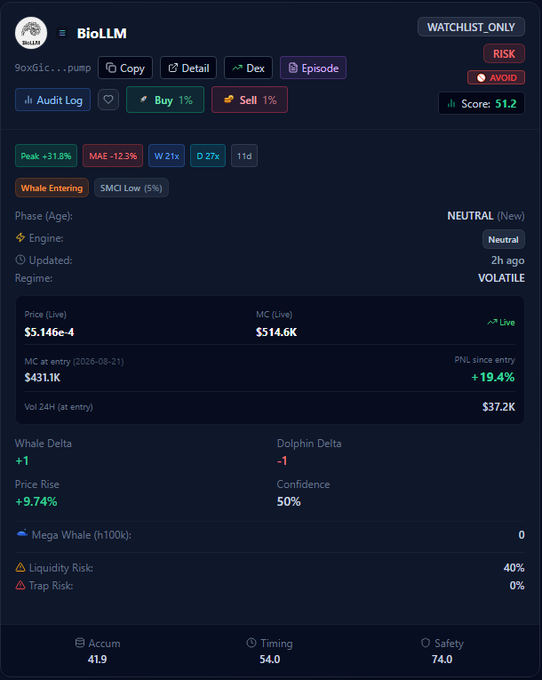Click the green Live trend indicator

(501, 322)
